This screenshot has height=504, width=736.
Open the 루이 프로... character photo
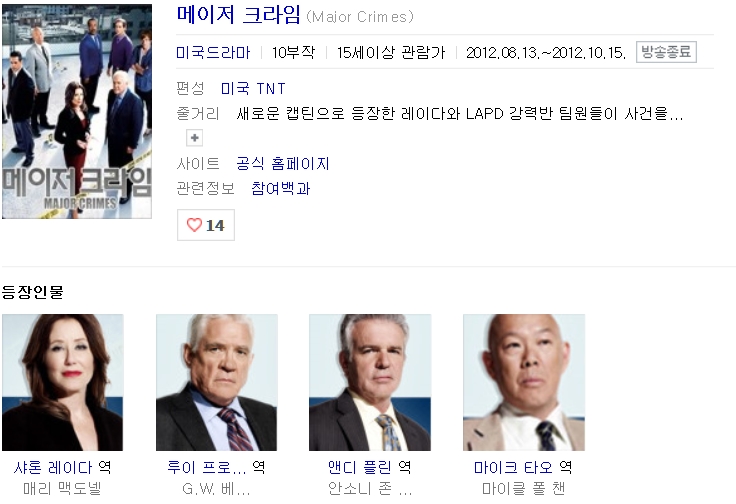click(216, 382)
